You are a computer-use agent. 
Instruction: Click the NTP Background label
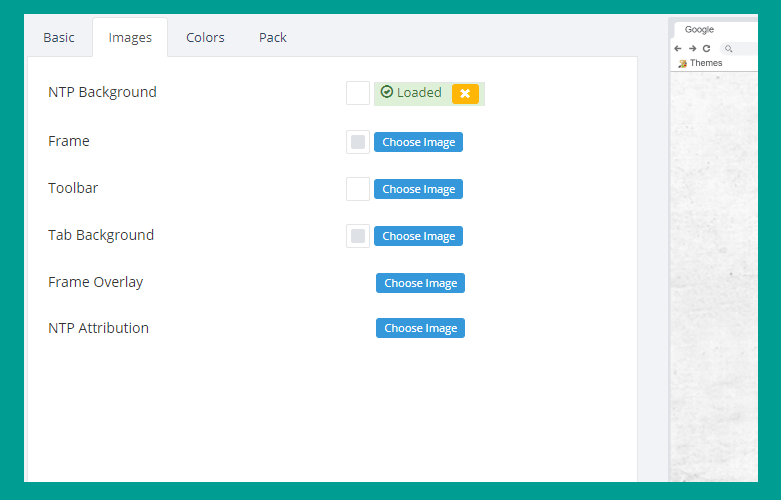pyautogui.click(x=102, y=92)
